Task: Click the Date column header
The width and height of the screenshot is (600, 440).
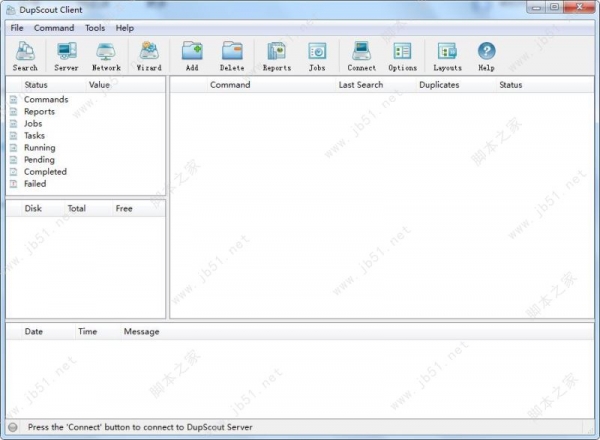Action: [x=34, y=331]
